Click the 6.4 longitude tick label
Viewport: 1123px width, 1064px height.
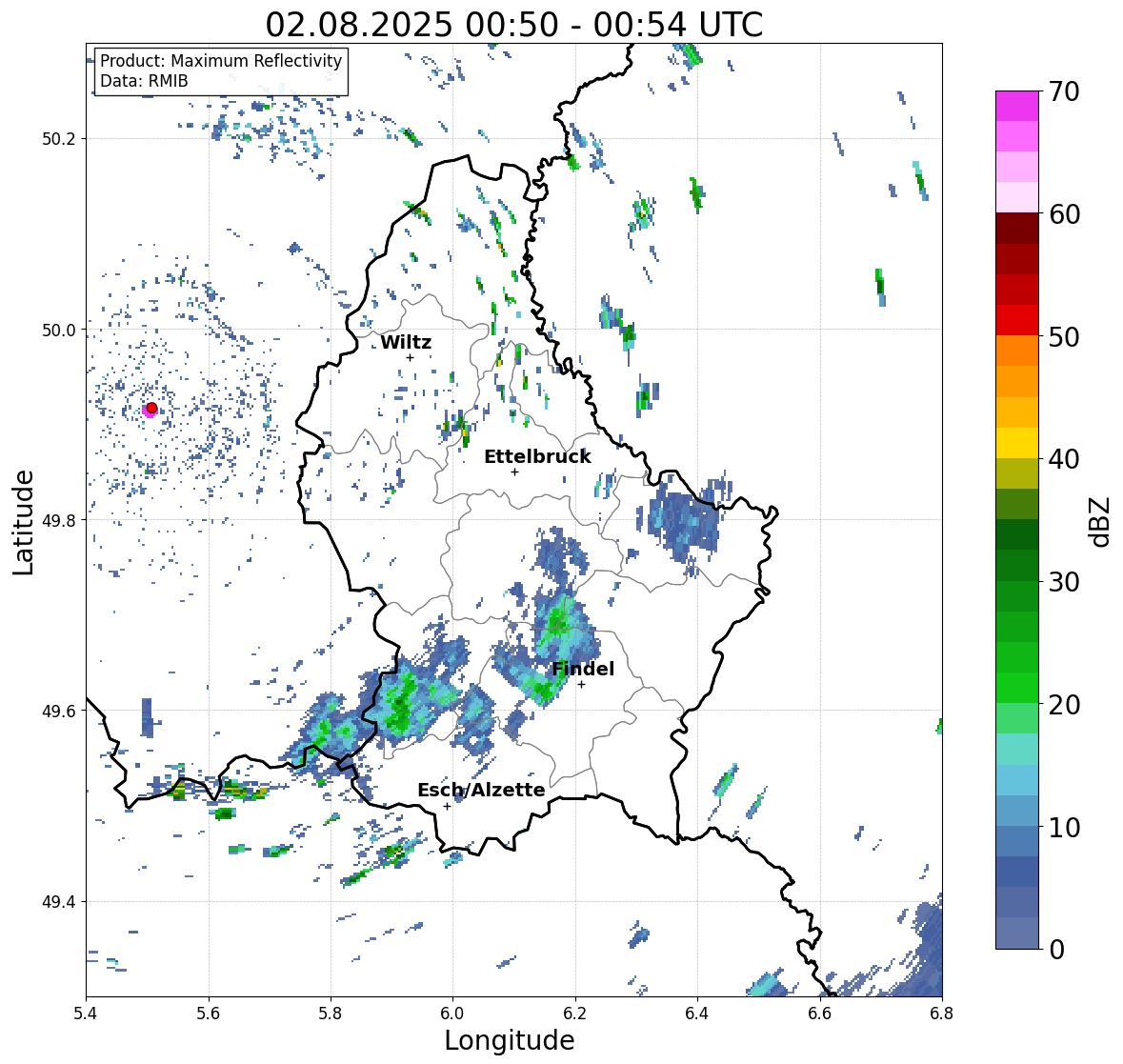[697, 1012]
